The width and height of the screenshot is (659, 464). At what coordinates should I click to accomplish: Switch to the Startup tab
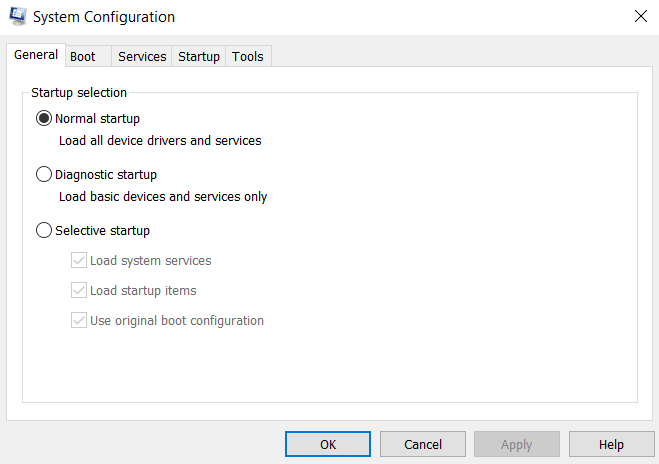(198, 57)
